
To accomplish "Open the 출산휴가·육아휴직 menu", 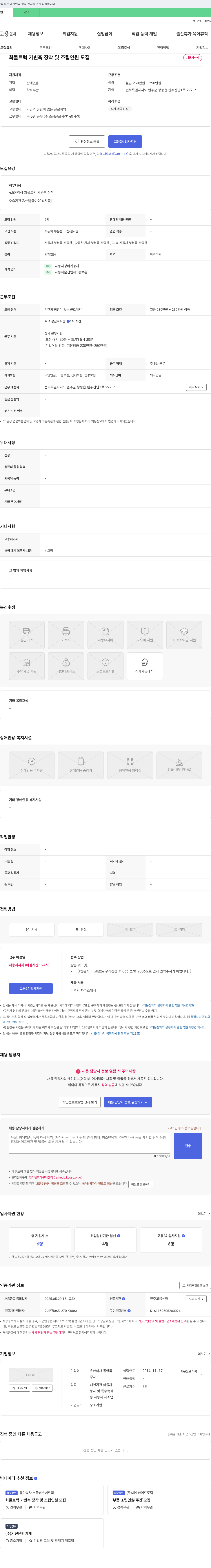I will pos(192,34).
